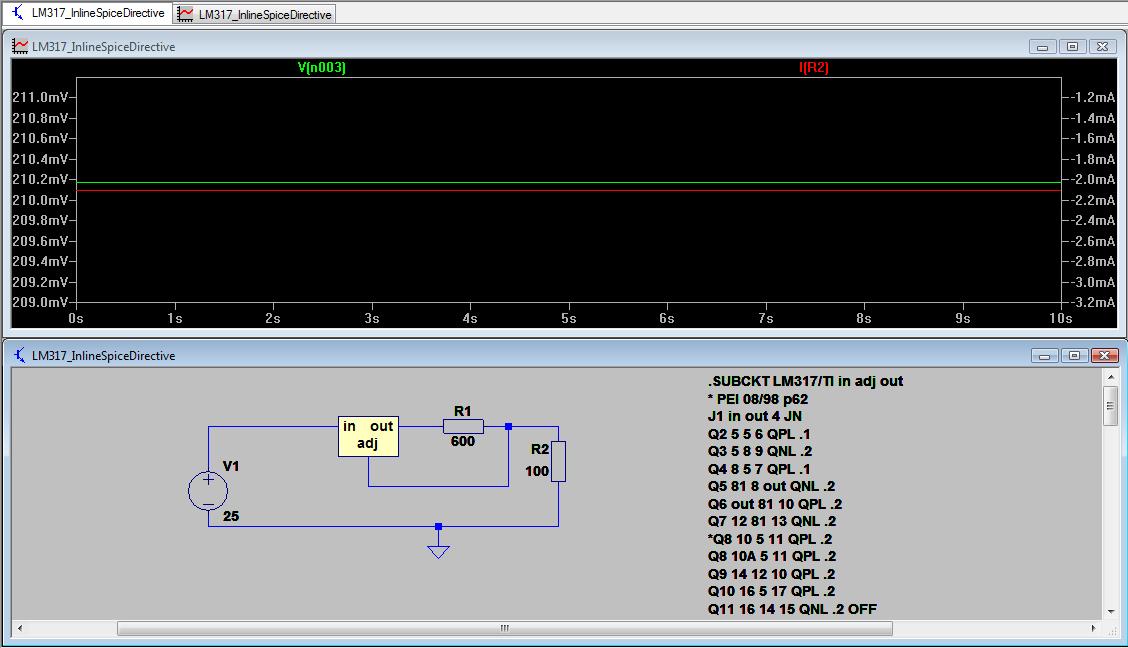Viewport: 1128px width, 648px height.
Task: Click the schematic window title bar icon
Action: click(19, 355)
